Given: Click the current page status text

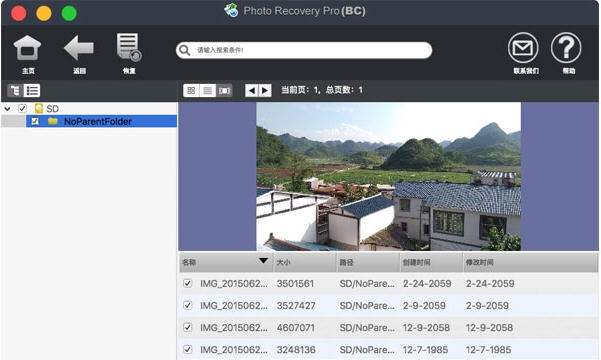Looking at the screenshot, I should pos(322,90).
